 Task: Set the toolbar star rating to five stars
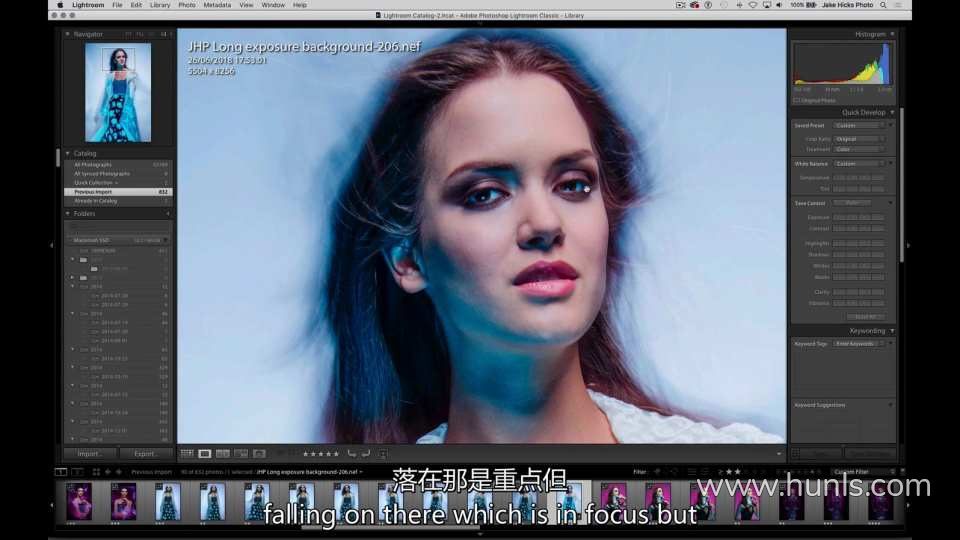(x=336, y=454)
